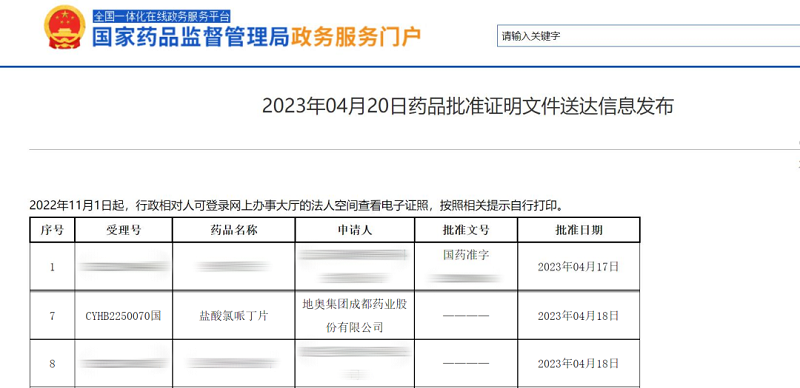Select the 地奥集团成都药业股份有限公司 applicant cell
800x388 pixels.
[x=355, y=316]
